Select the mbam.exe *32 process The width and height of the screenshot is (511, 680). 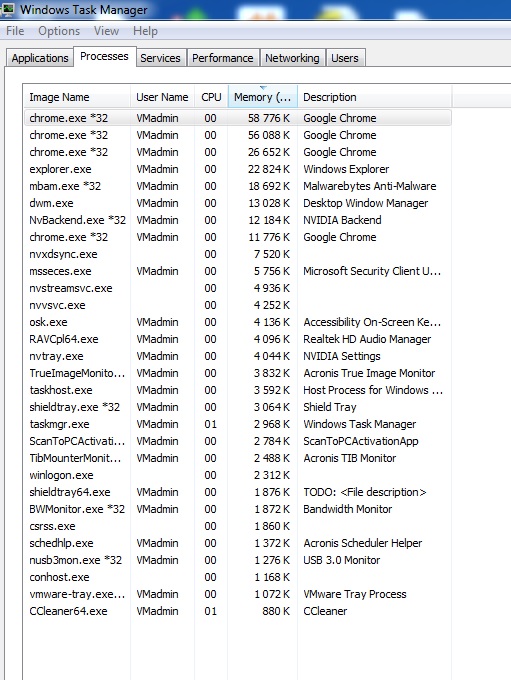click(238, 186)
